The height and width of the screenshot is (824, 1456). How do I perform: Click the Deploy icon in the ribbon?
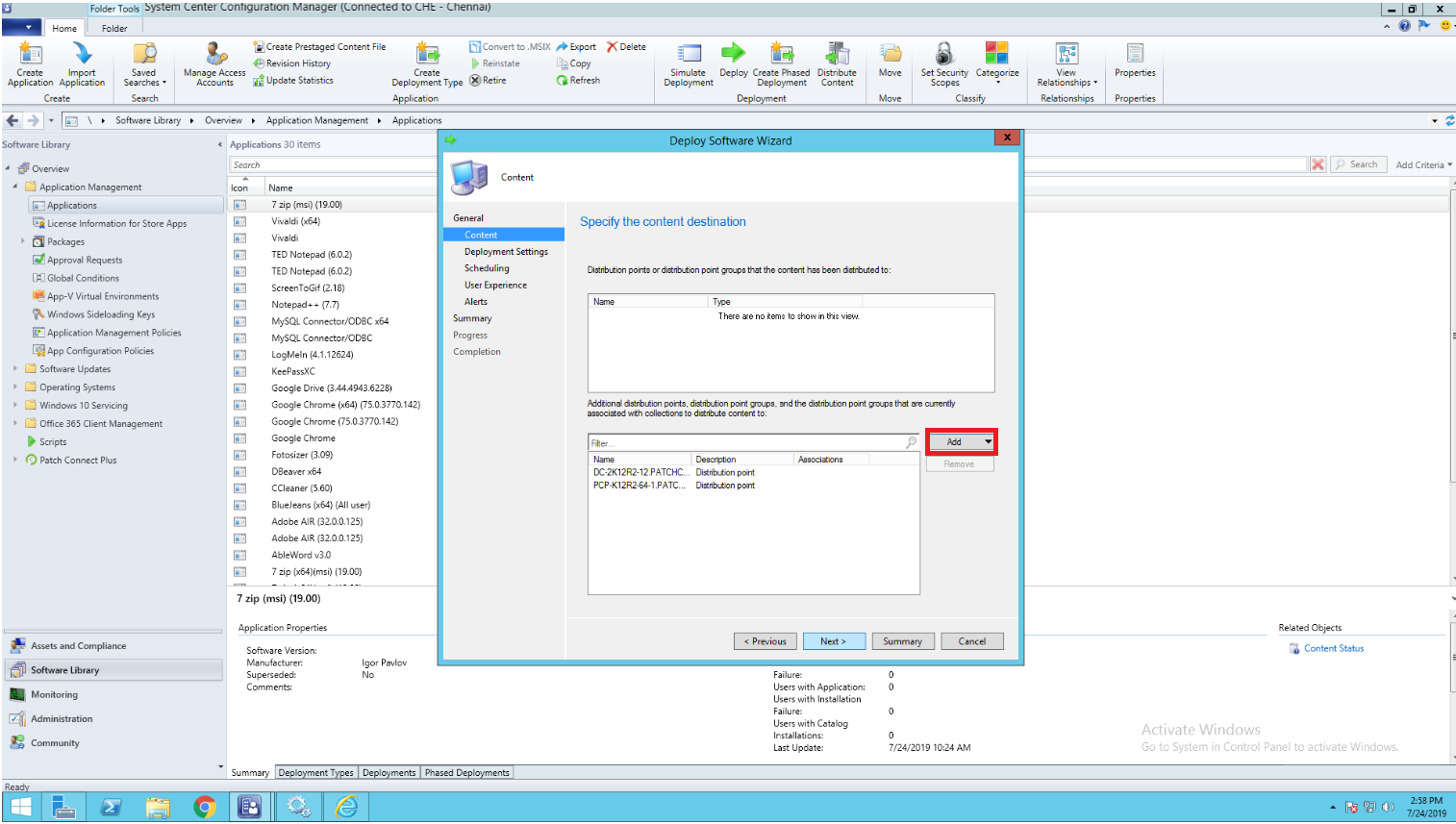pos(733,64)
